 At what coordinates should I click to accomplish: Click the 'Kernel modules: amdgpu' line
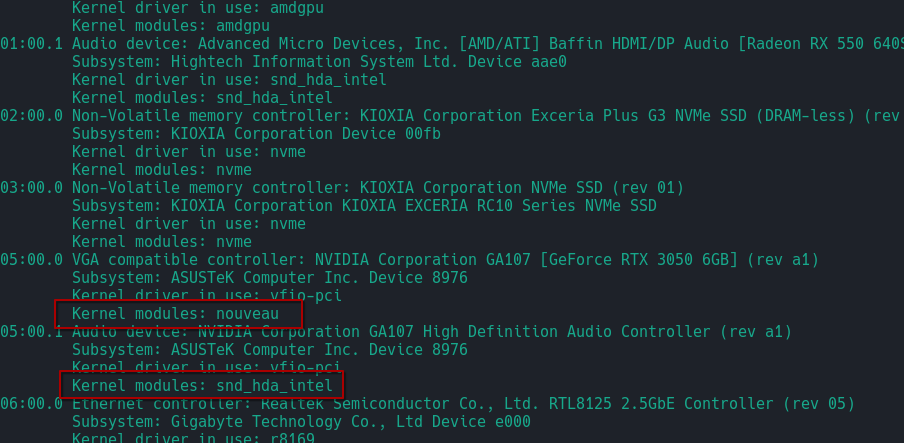coord(171,26)
